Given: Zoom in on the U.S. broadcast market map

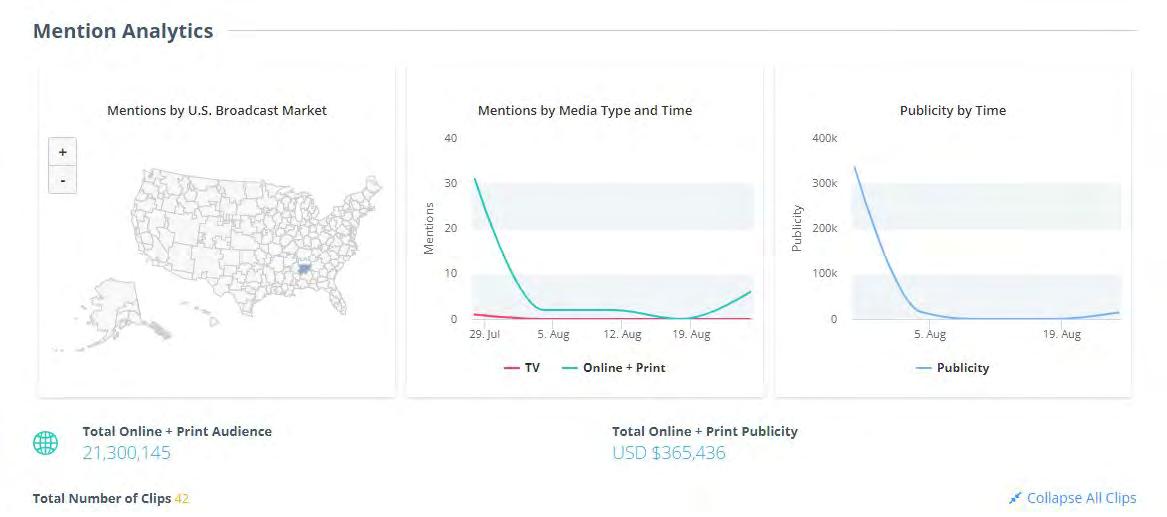Looking at the screenshot, I should click(62, 152).
